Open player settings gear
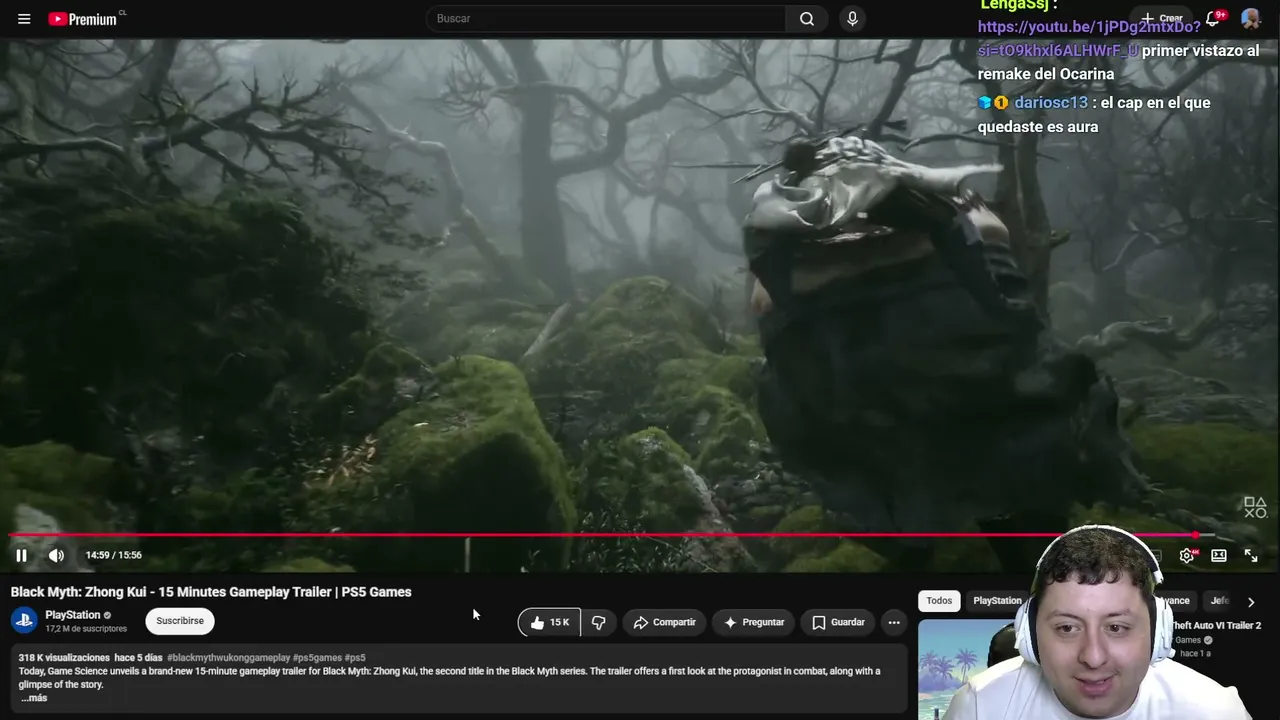Image resolution: width=1280 pixels, height=720 pixels. point(1187,555)
